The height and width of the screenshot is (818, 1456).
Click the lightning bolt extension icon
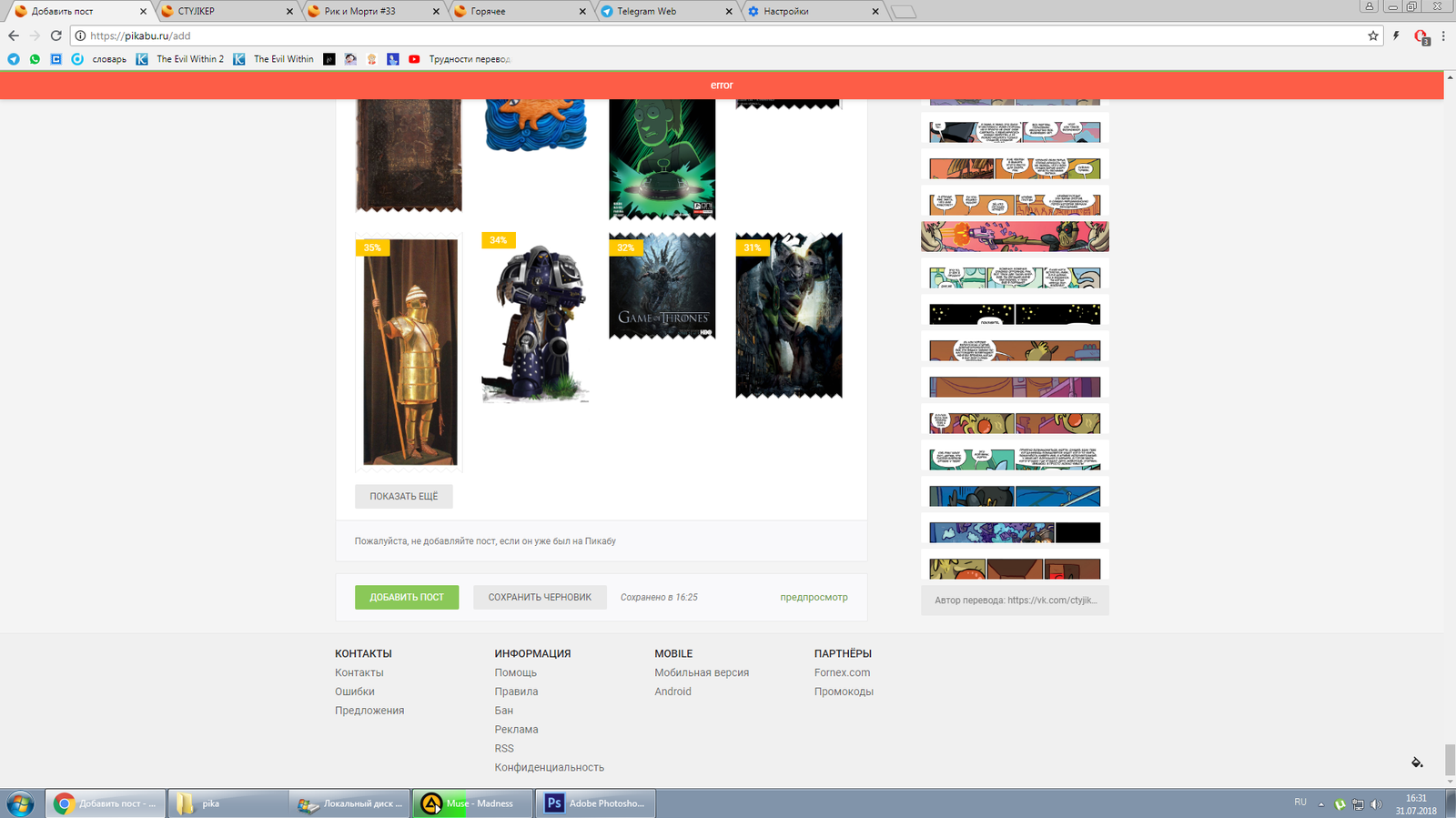[1396, 35]
